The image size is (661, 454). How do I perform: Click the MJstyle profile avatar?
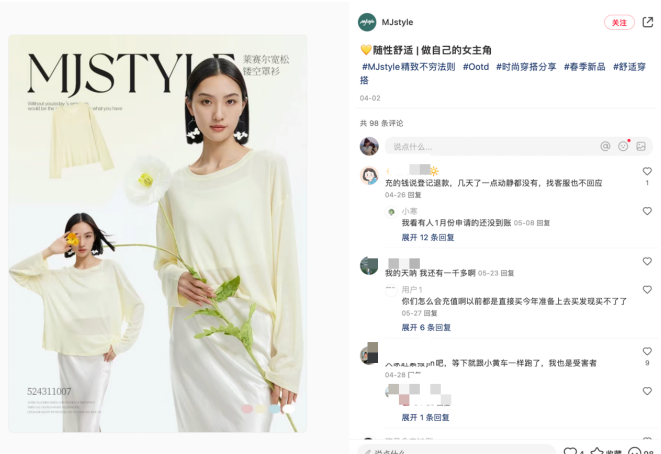pyautogui.click(x=367, y=22)
